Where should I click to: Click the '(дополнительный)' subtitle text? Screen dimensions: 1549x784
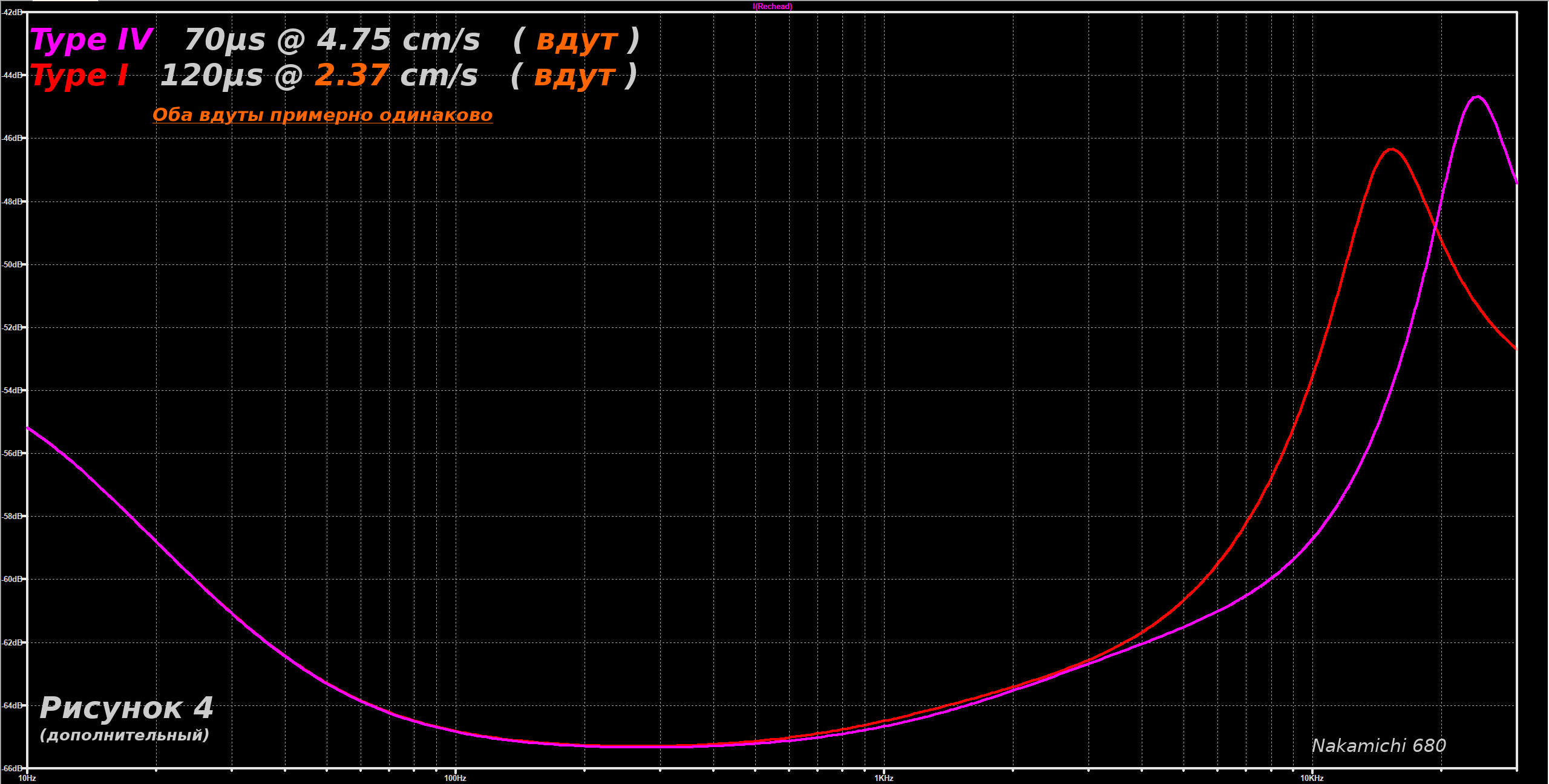point(124,736)
